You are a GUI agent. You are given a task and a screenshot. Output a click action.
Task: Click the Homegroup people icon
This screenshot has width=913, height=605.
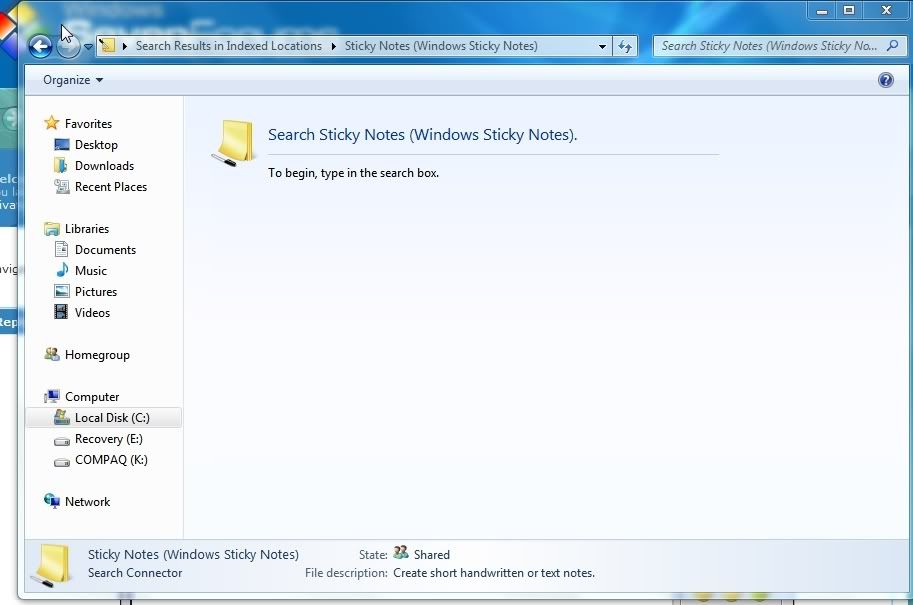click(52, 354)
